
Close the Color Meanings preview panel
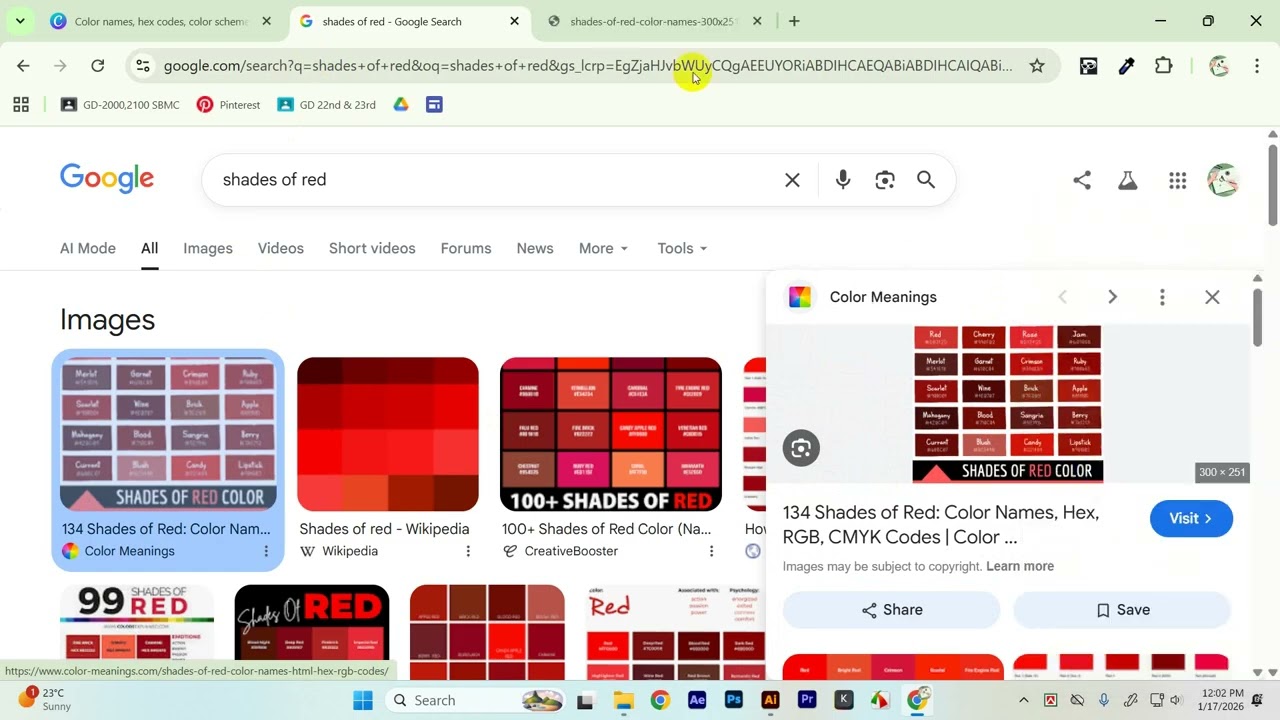(x=1212, y=297)
